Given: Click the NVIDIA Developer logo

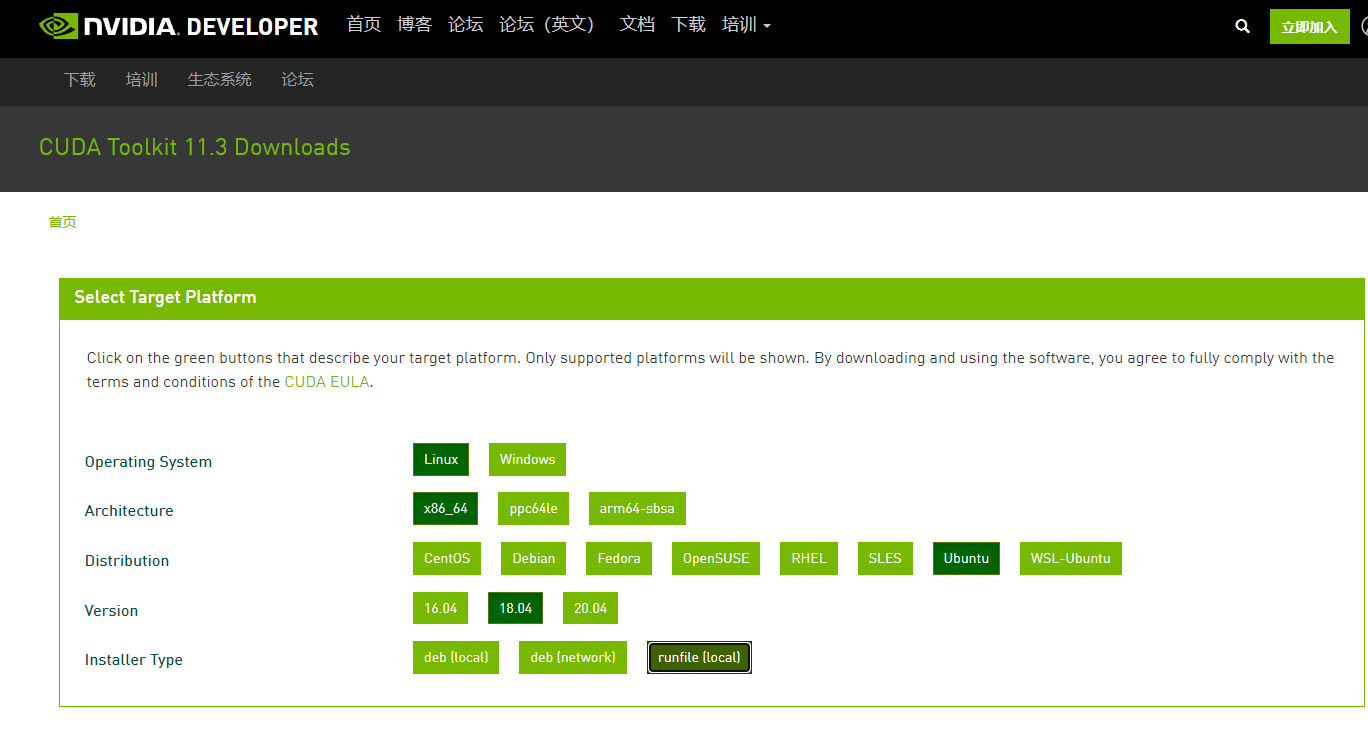Looking at the screenshot, I should coord(179,26).
